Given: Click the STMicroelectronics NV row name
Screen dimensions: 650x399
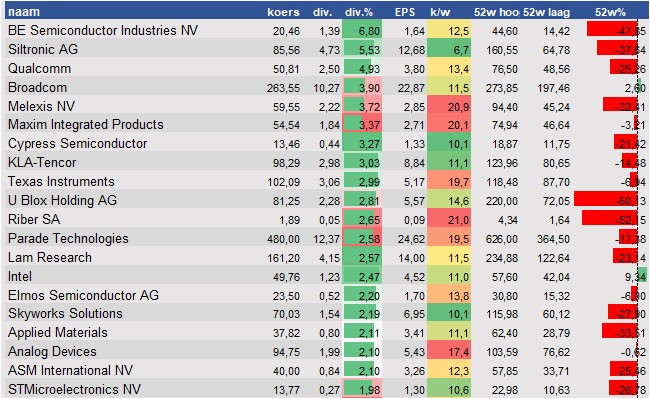Looking at the screenshot, I should click(74, 389).
